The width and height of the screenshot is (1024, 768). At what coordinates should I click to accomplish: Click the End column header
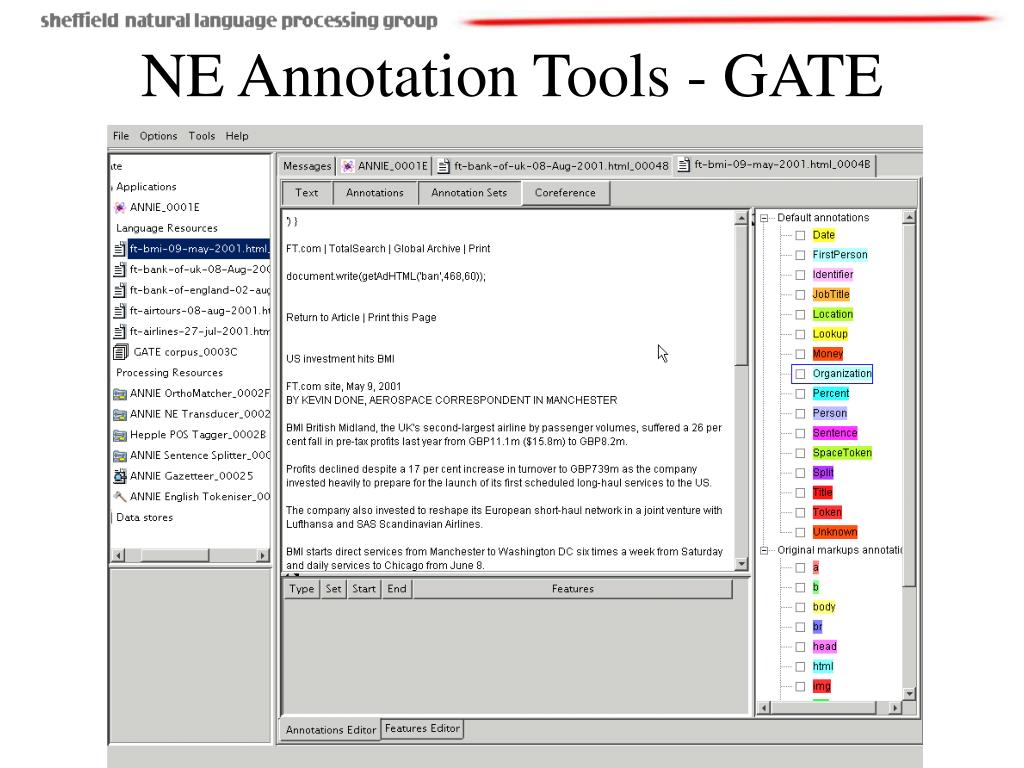(397, 589)
